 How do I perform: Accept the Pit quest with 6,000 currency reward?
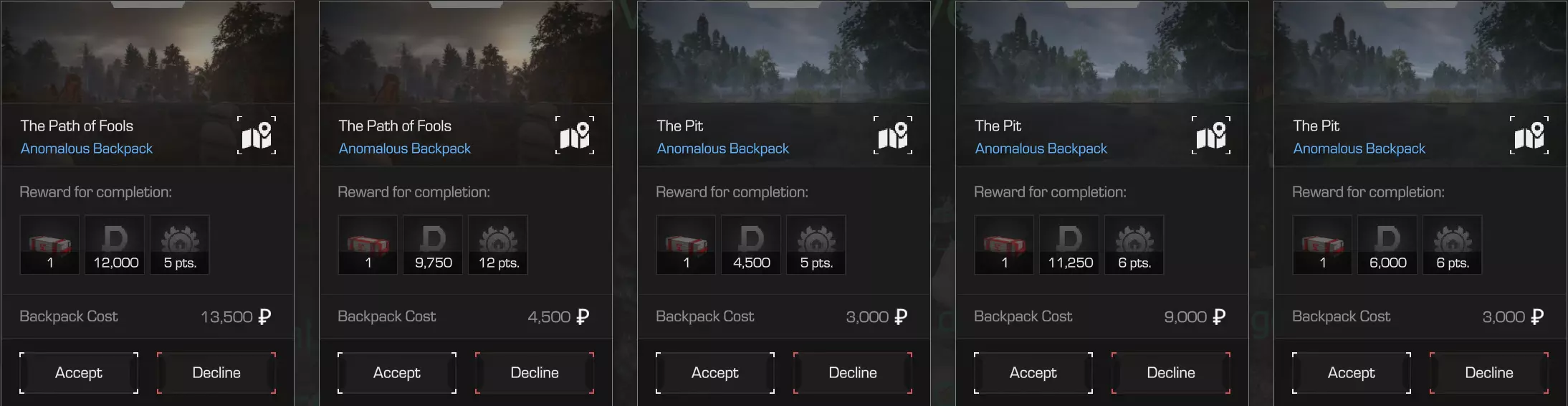tap(1352, 373)
